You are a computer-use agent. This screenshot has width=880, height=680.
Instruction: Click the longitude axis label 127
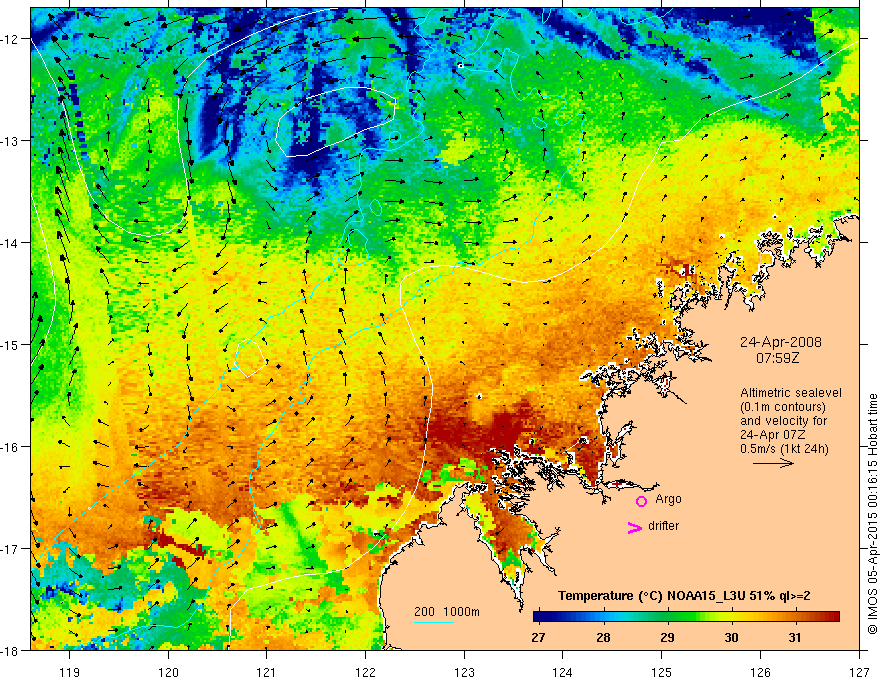click(x=859, y=673)
